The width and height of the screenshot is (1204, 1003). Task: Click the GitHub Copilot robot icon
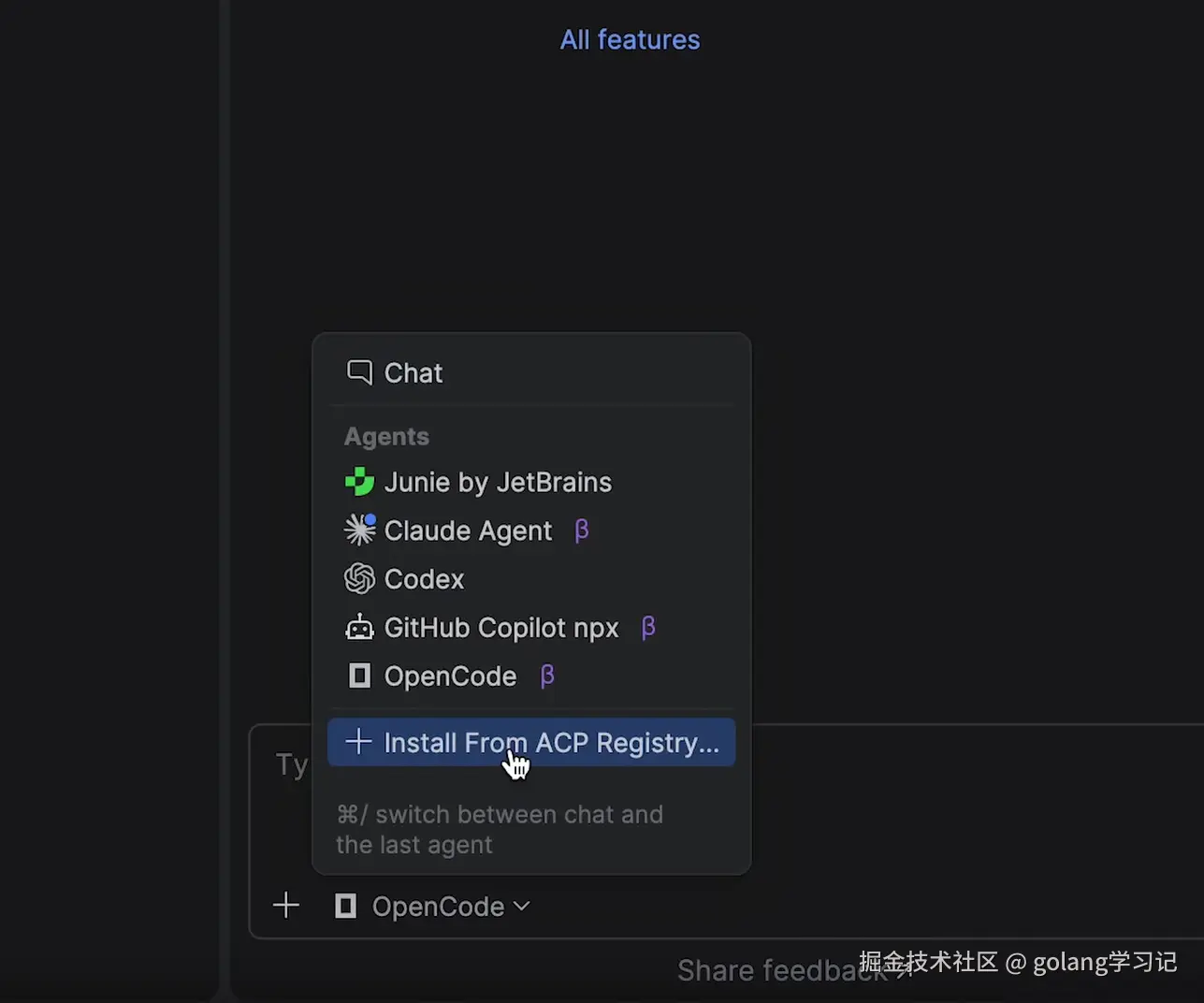[359, 628]
